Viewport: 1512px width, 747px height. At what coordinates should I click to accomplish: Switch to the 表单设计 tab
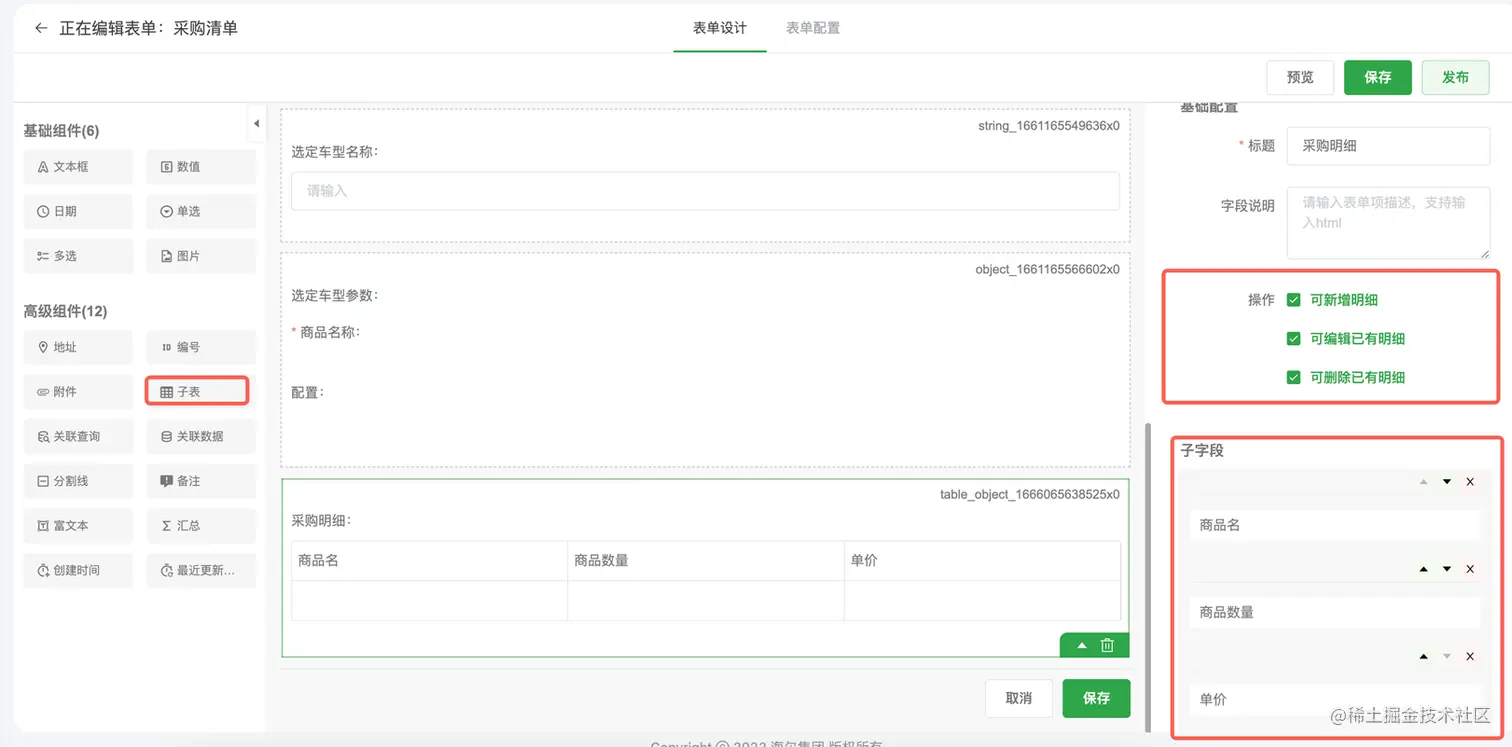tap(720, 28)
